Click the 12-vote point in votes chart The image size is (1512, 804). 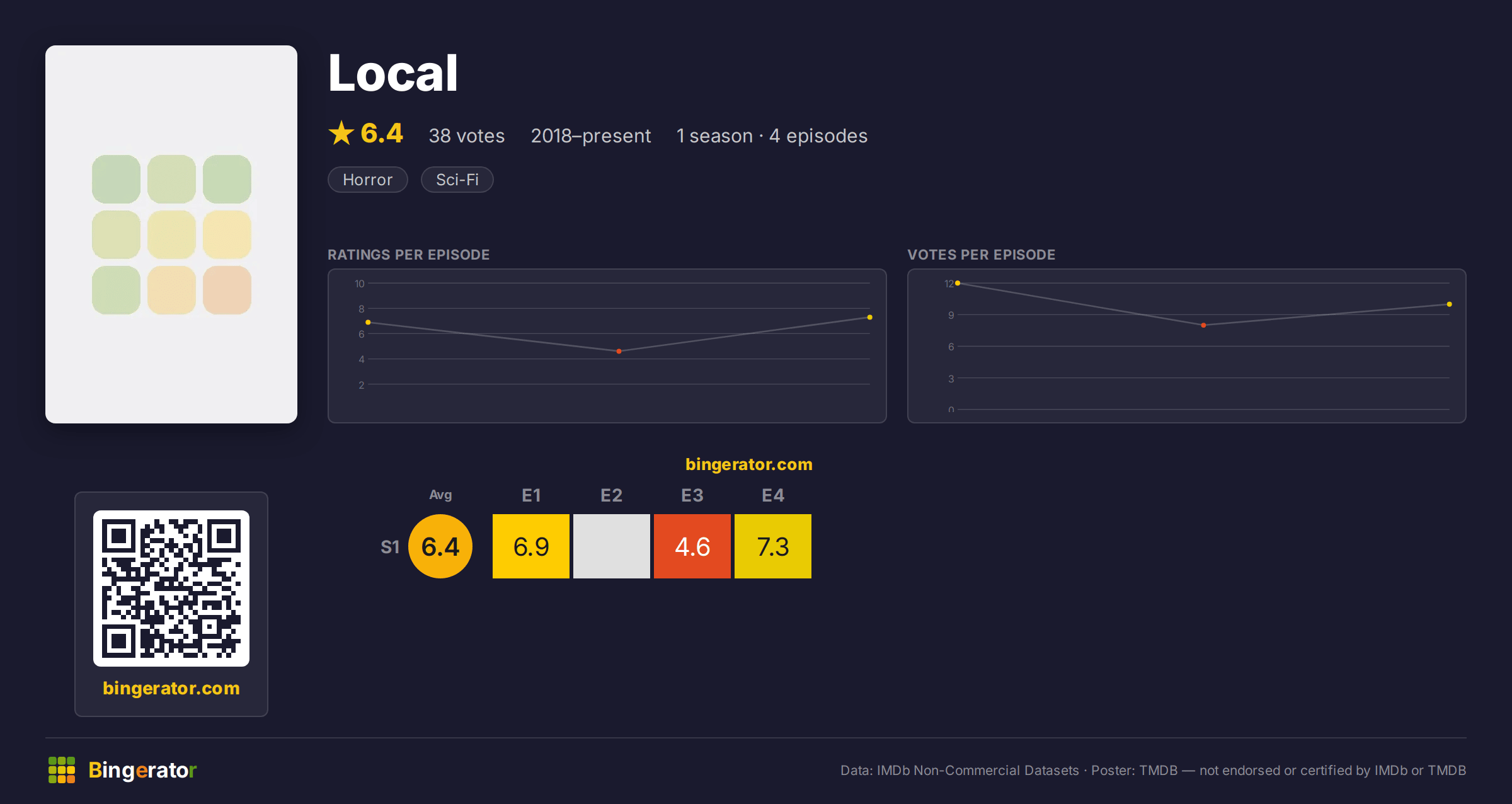958,284
